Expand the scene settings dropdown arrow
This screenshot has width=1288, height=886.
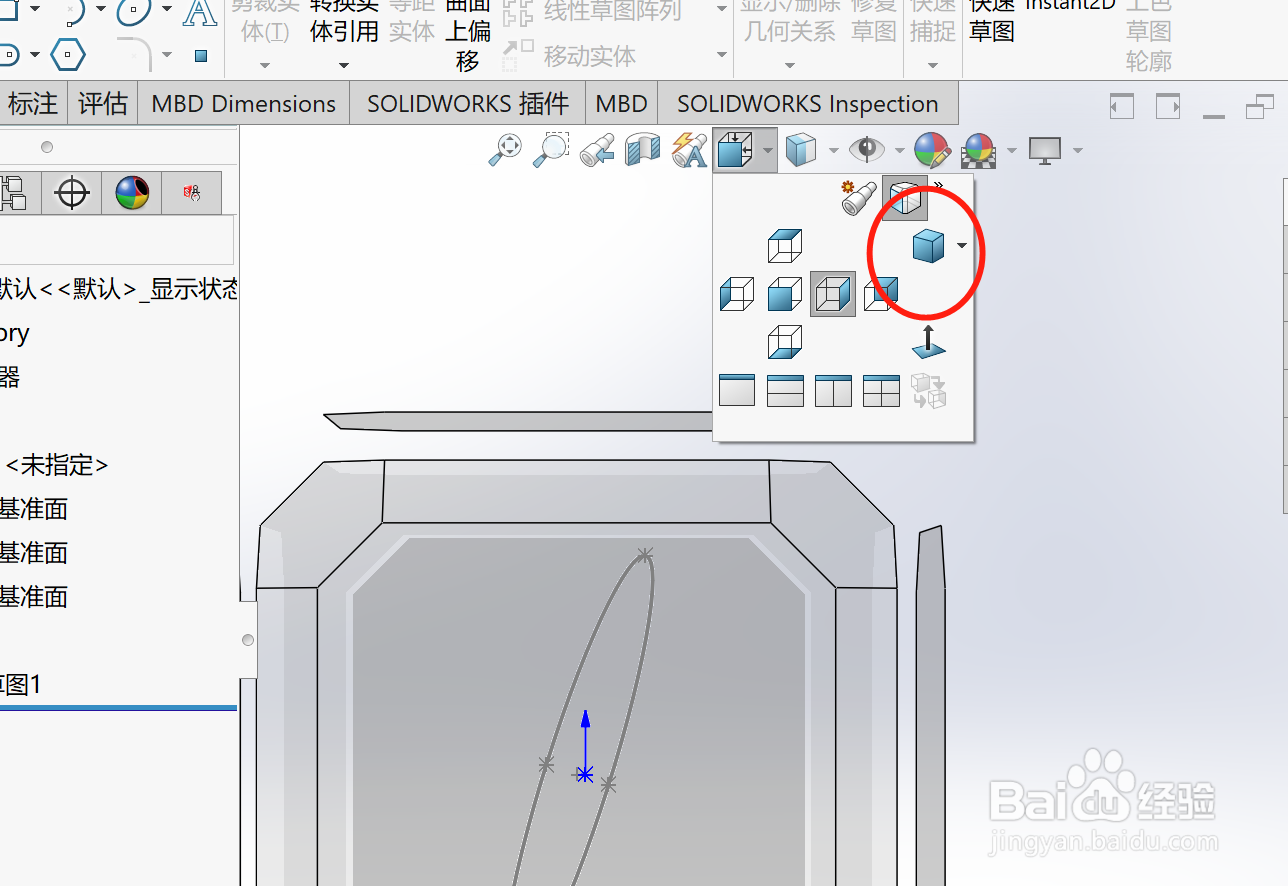click(x=1012, y=148)
